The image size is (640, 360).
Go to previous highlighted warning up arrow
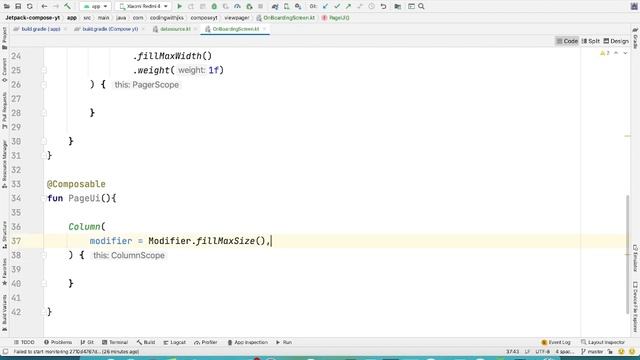[616, 53]
